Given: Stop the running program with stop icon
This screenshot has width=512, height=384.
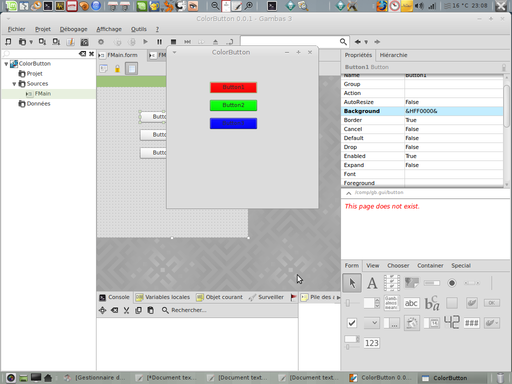Looking at the screenshot, I should tap(173, 42).
